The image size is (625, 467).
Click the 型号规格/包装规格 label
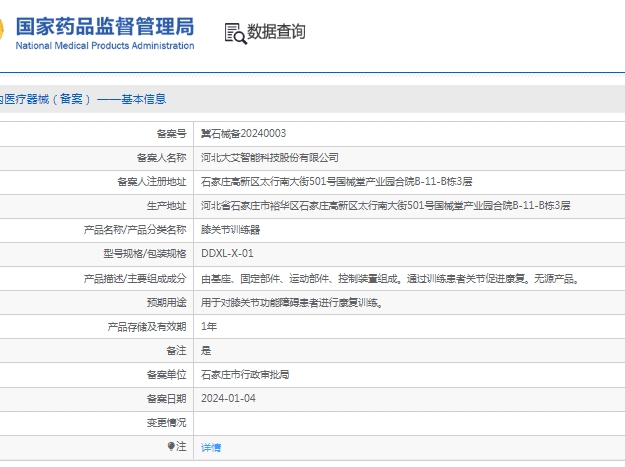pos(145,253)
